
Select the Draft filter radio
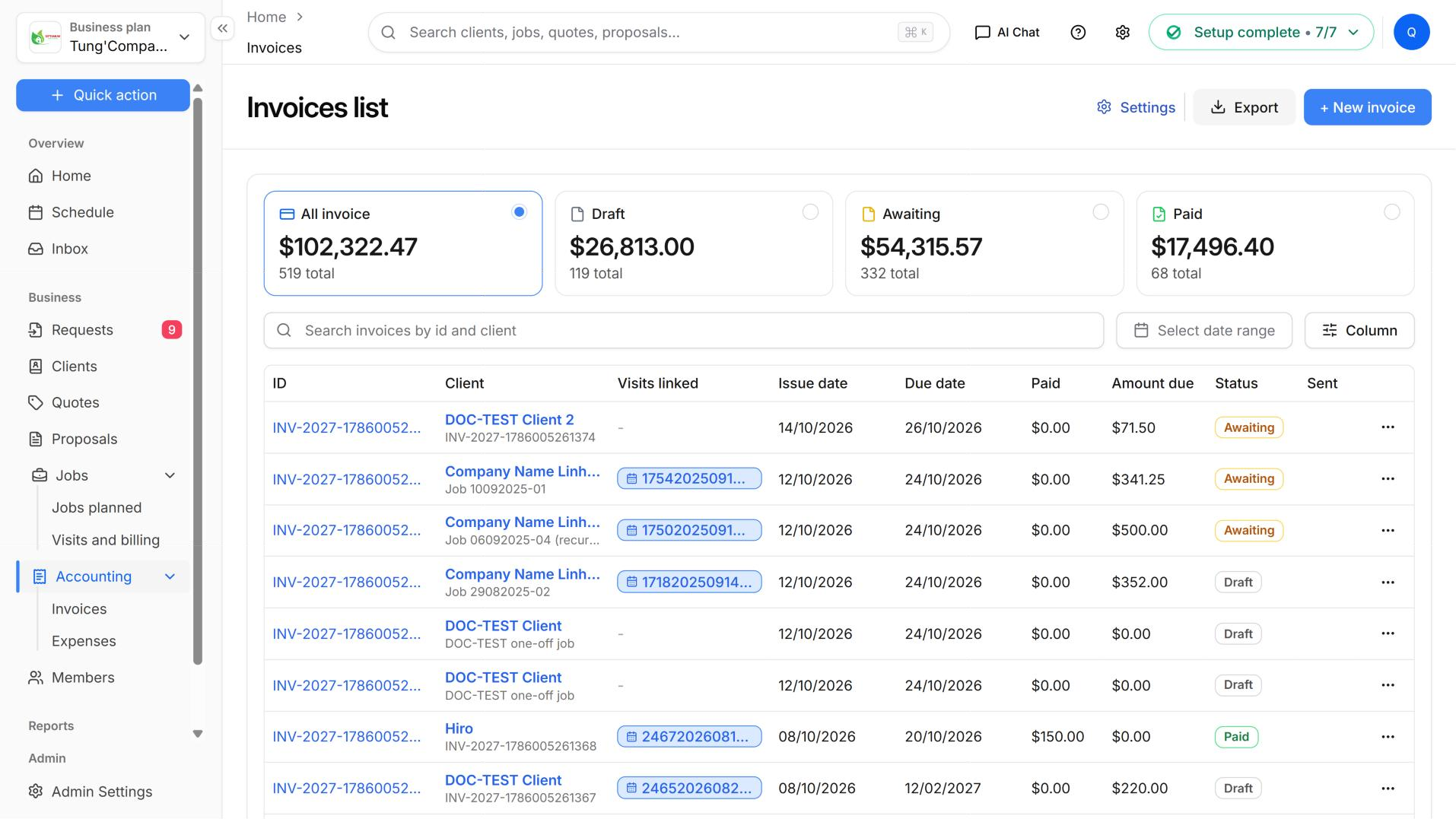click(x=810, y=212)
